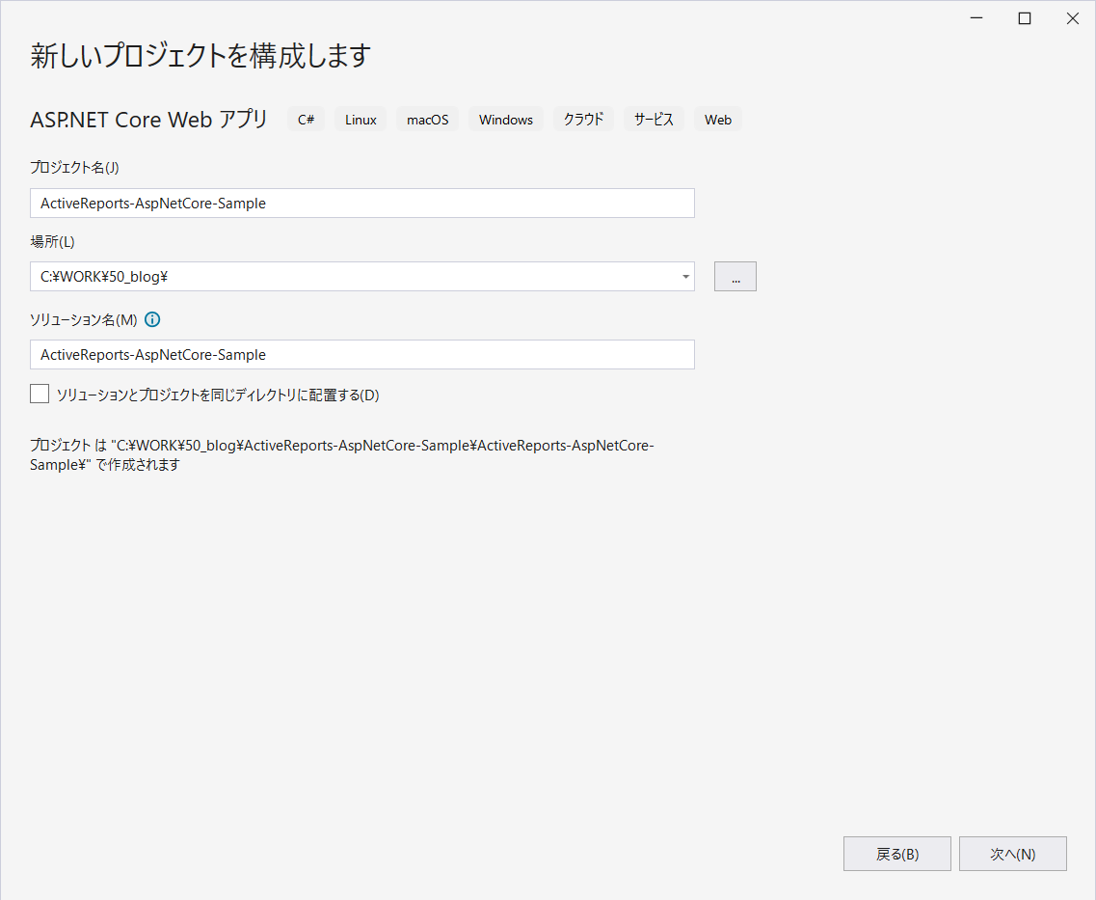Click the Windows tag
Viewport: 1096px width, 900px height.
coord(506,119)
